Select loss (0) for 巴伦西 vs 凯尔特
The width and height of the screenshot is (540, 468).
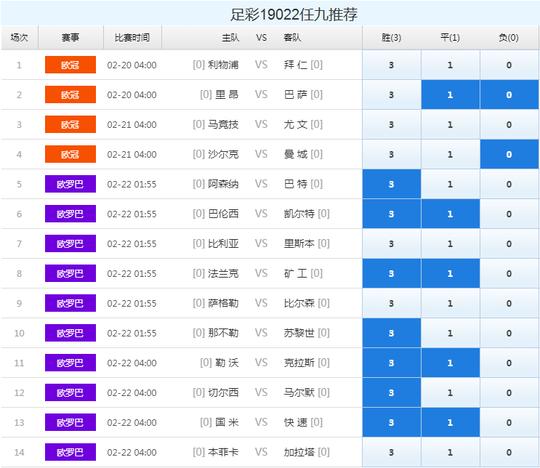(509, 214)
